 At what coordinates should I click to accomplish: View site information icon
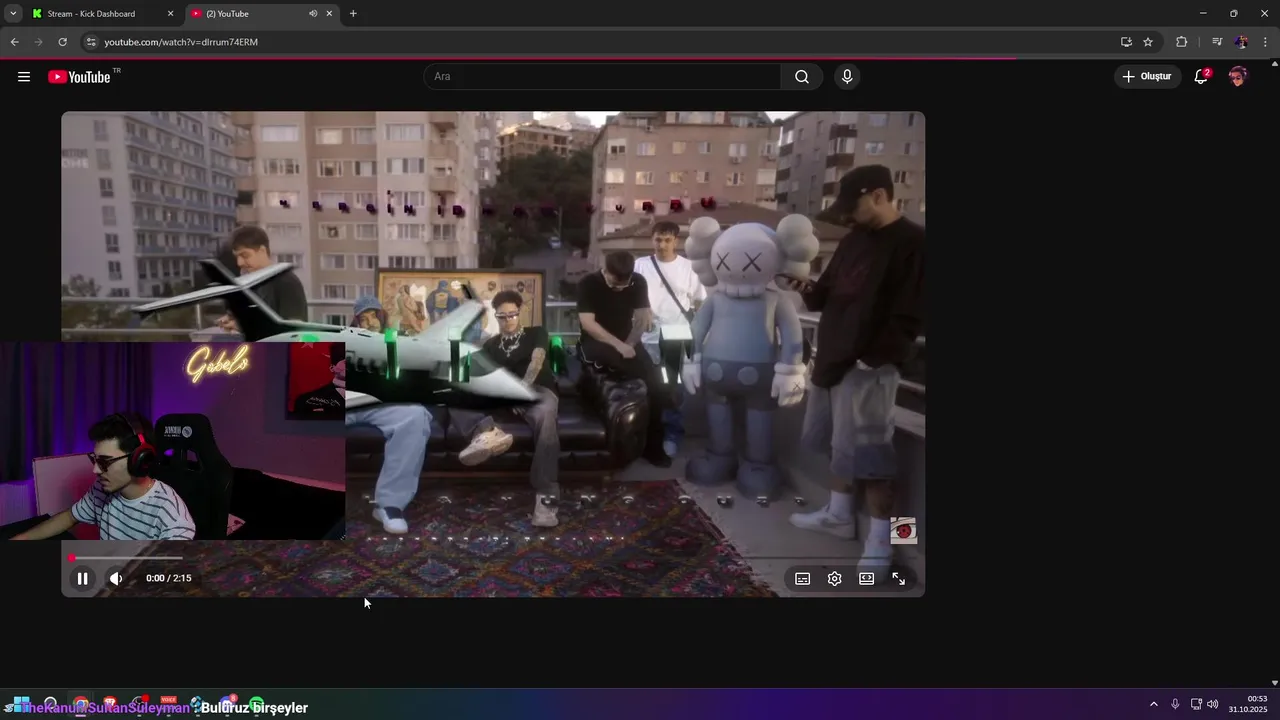[90, 42]
